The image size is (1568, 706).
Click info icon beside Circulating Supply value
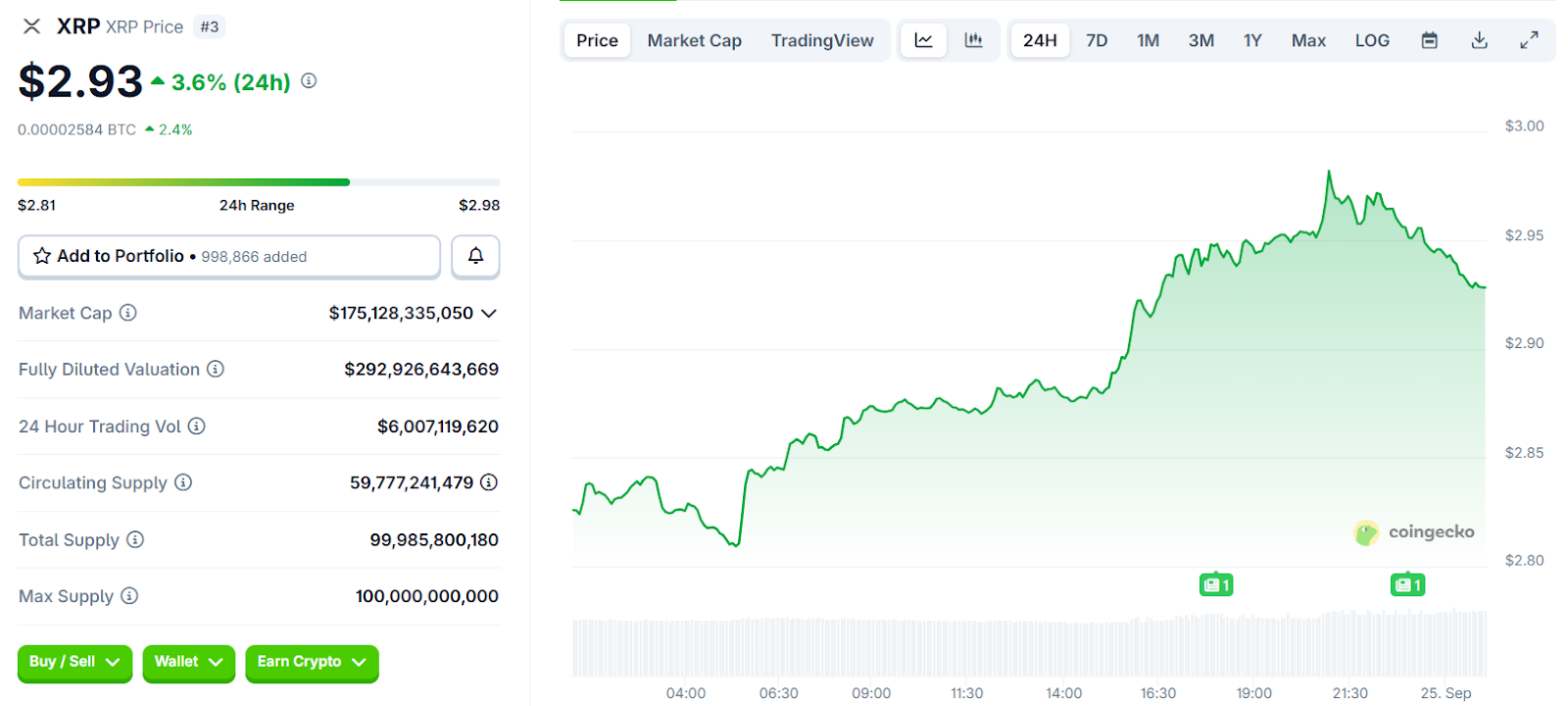489,482
